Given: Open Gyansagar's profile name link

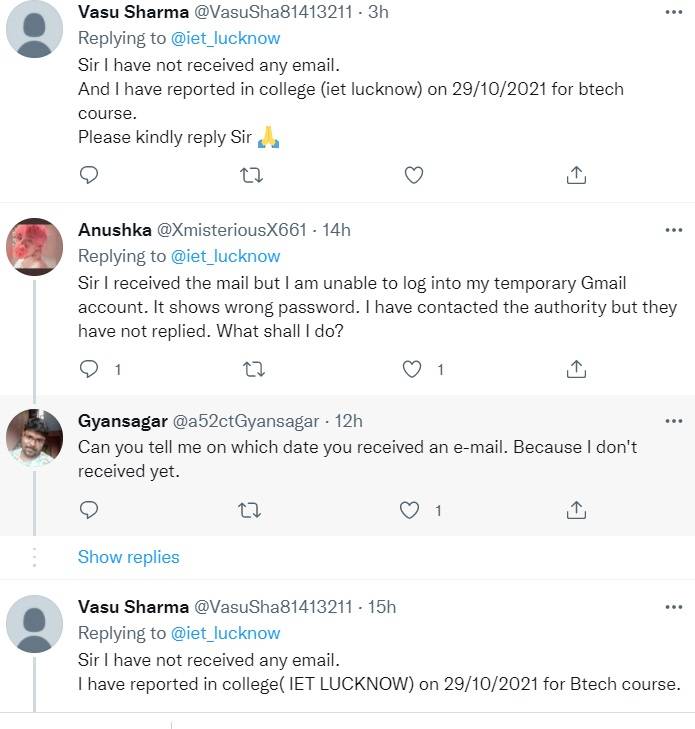Looking at the screenshot, I should [122, 421].
